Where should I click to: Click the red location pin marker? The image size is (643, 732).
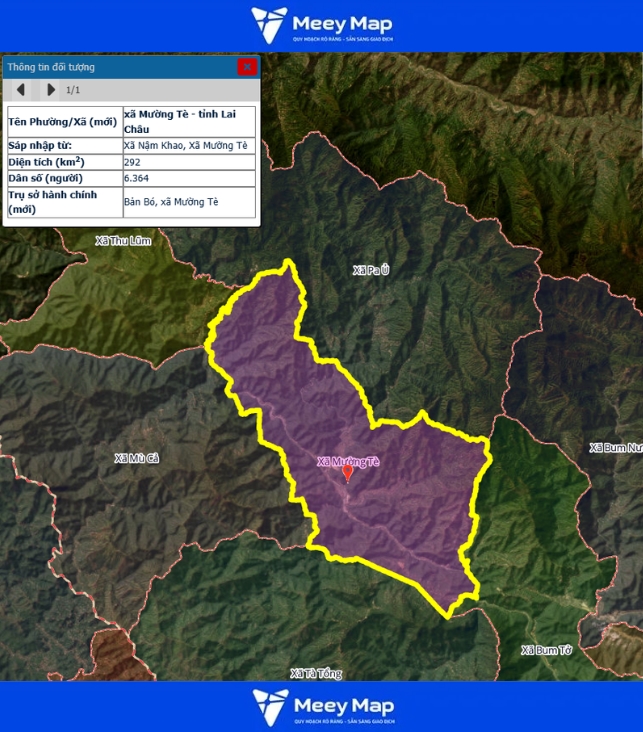[x=348, y=472]
